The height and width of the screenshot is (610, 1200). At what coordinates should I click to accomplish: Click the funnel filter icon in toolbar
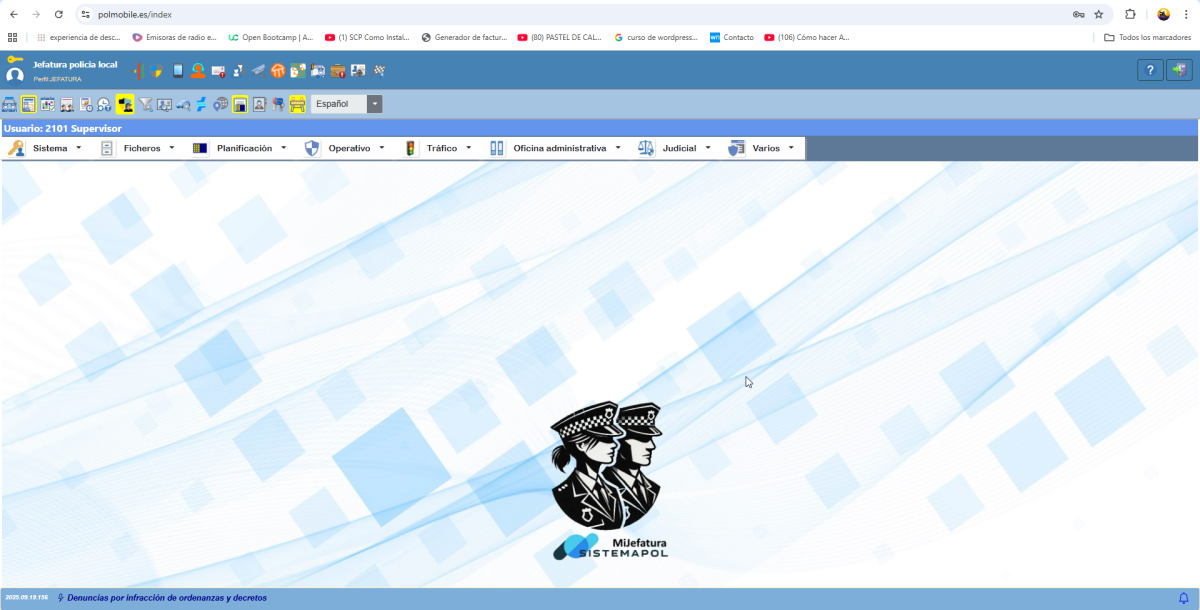(x=145, y=104)
